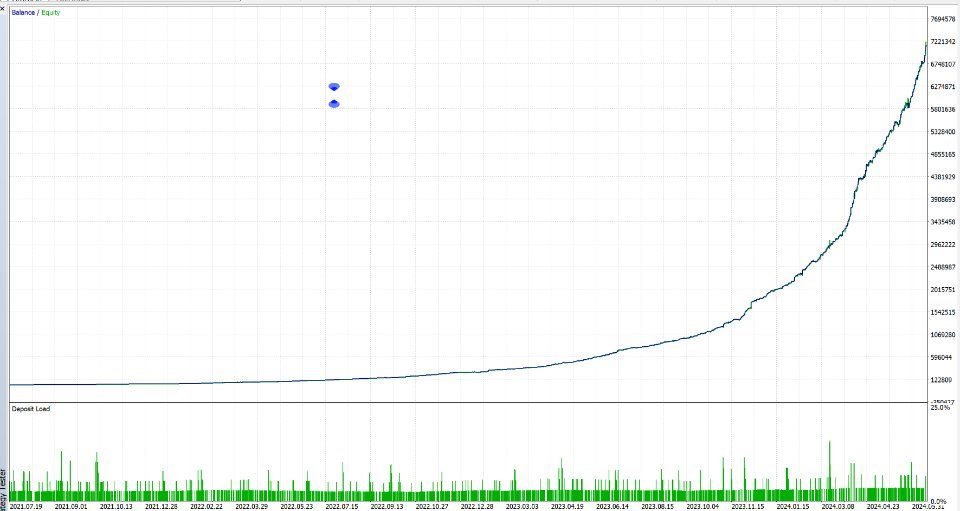
Task: Click the 2024.01.15 date label
Action: (793, 507)
